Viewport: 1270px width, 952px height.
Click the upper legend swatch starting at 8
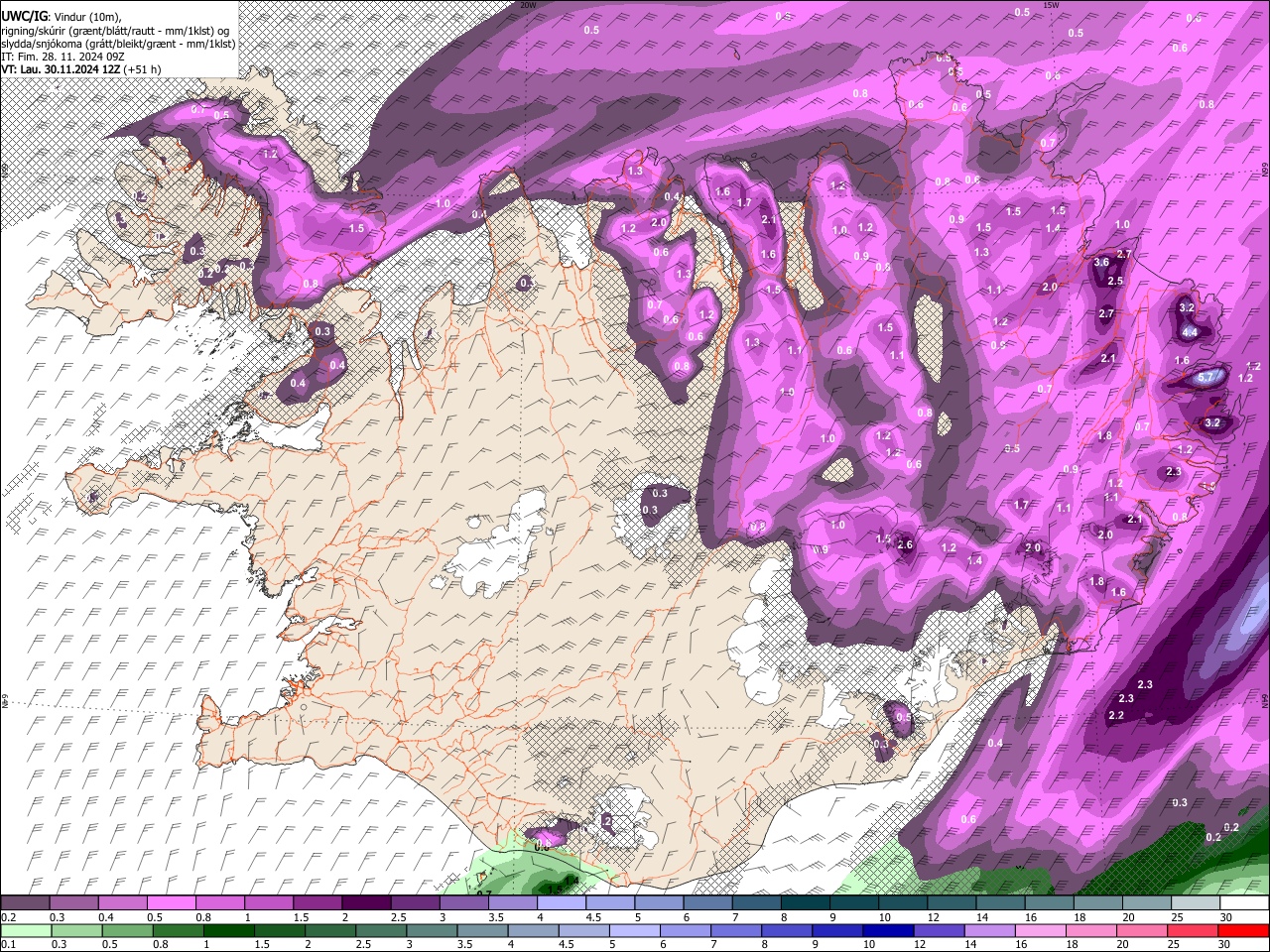(x=805, y=903)
